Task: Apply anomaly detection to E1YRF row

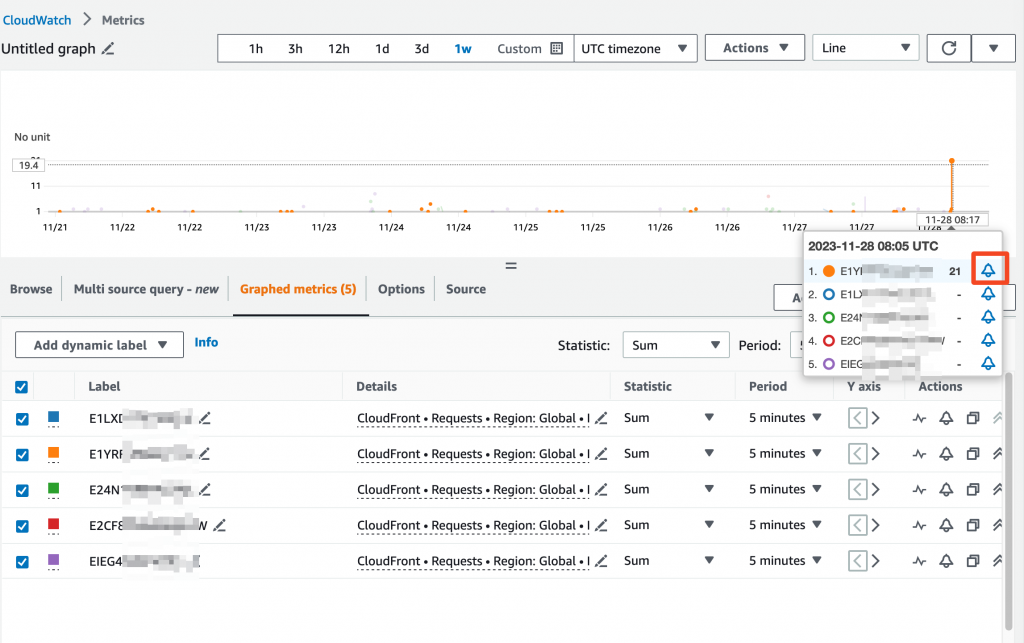Action: click(x=920, y=454)
